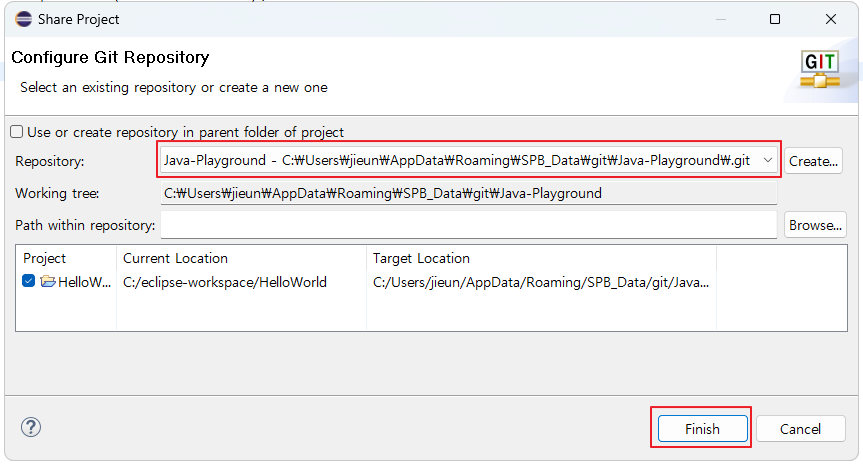Uncheck the HelloWorld project checkbox
Viewport: 863px width, 465px height.
click(29, 281)
